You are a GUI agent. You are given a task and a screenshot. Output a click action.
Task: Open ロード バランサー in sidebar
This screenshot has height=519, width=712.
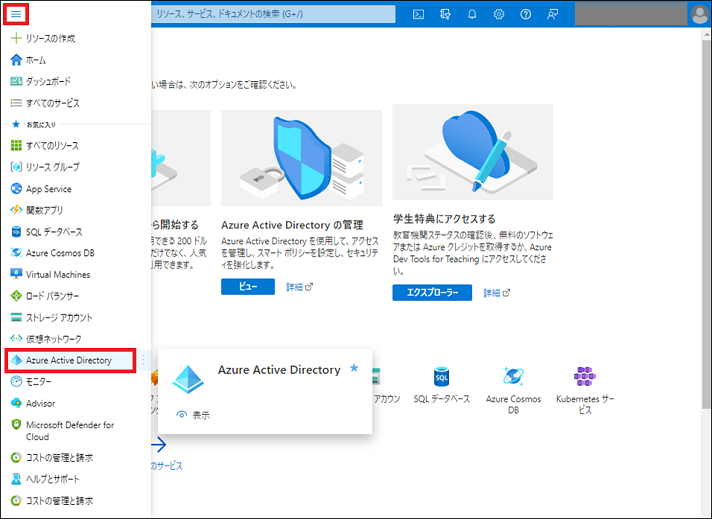click(52, 296)
